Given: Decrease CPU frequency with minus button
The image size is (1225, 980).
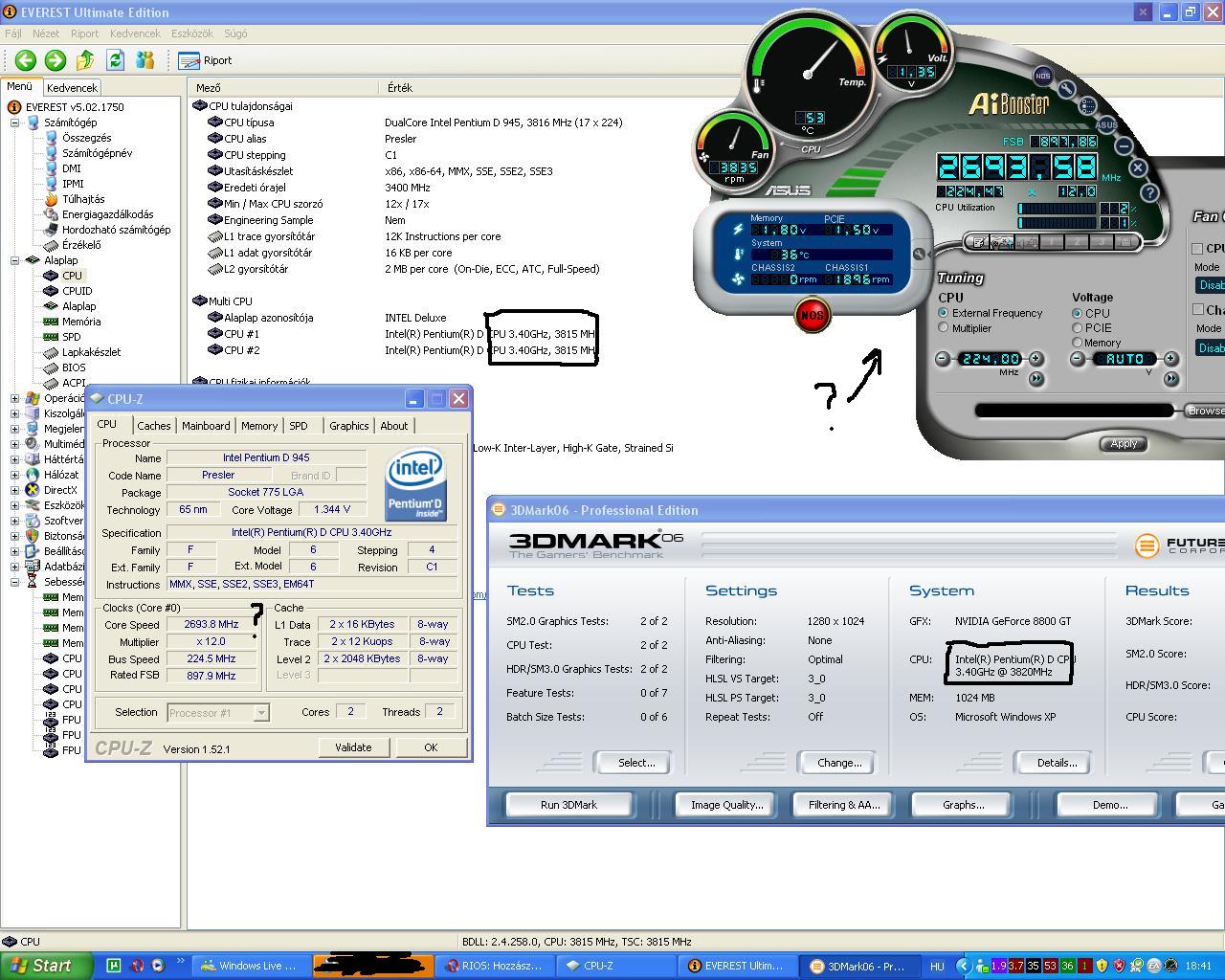Looking at the screenshot, I should [x=943, y=359].
